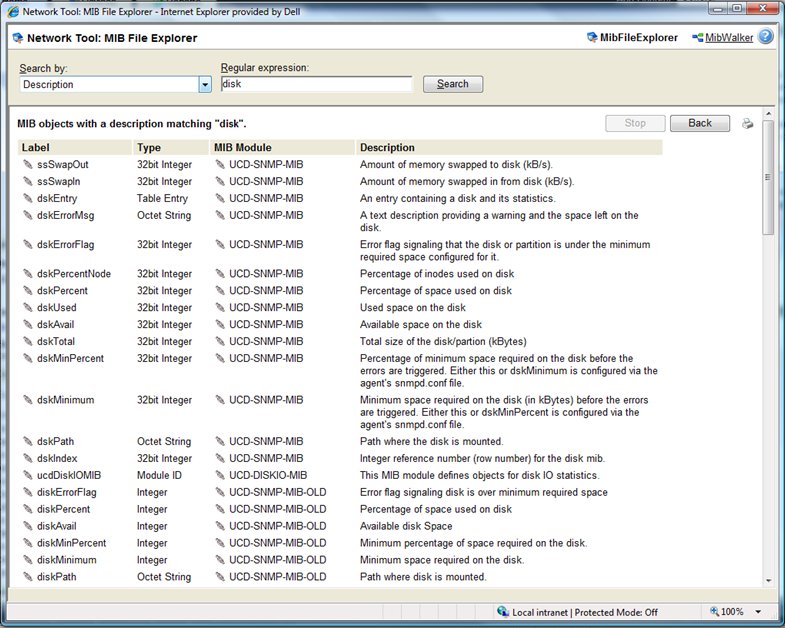Click the pencil icon beside dskErrorFlag label
The width and height of the screenshot is (785, 628).
28,245
